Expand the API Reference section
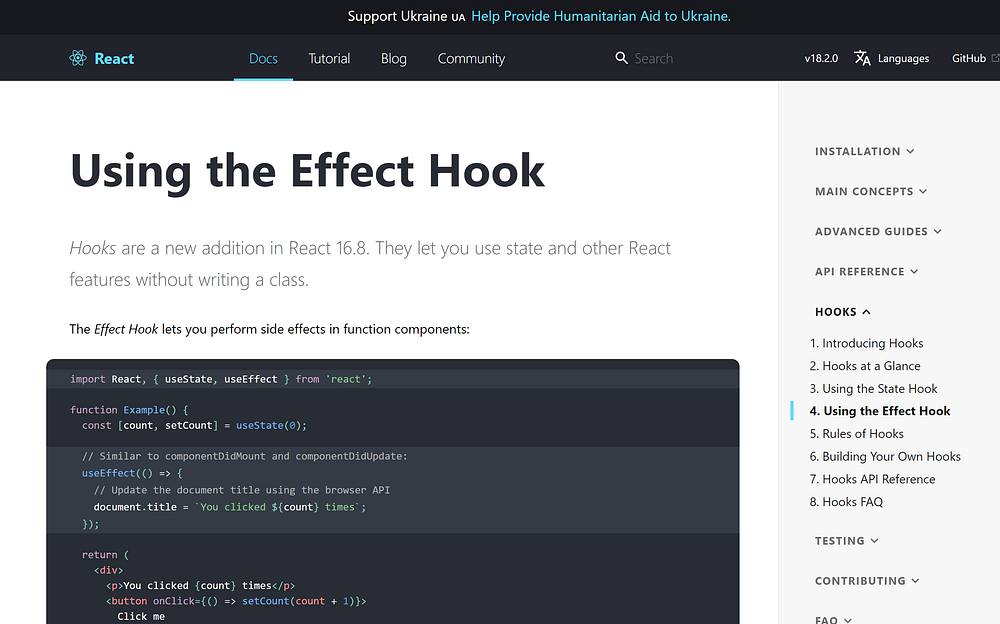 (x=867, y=272)
